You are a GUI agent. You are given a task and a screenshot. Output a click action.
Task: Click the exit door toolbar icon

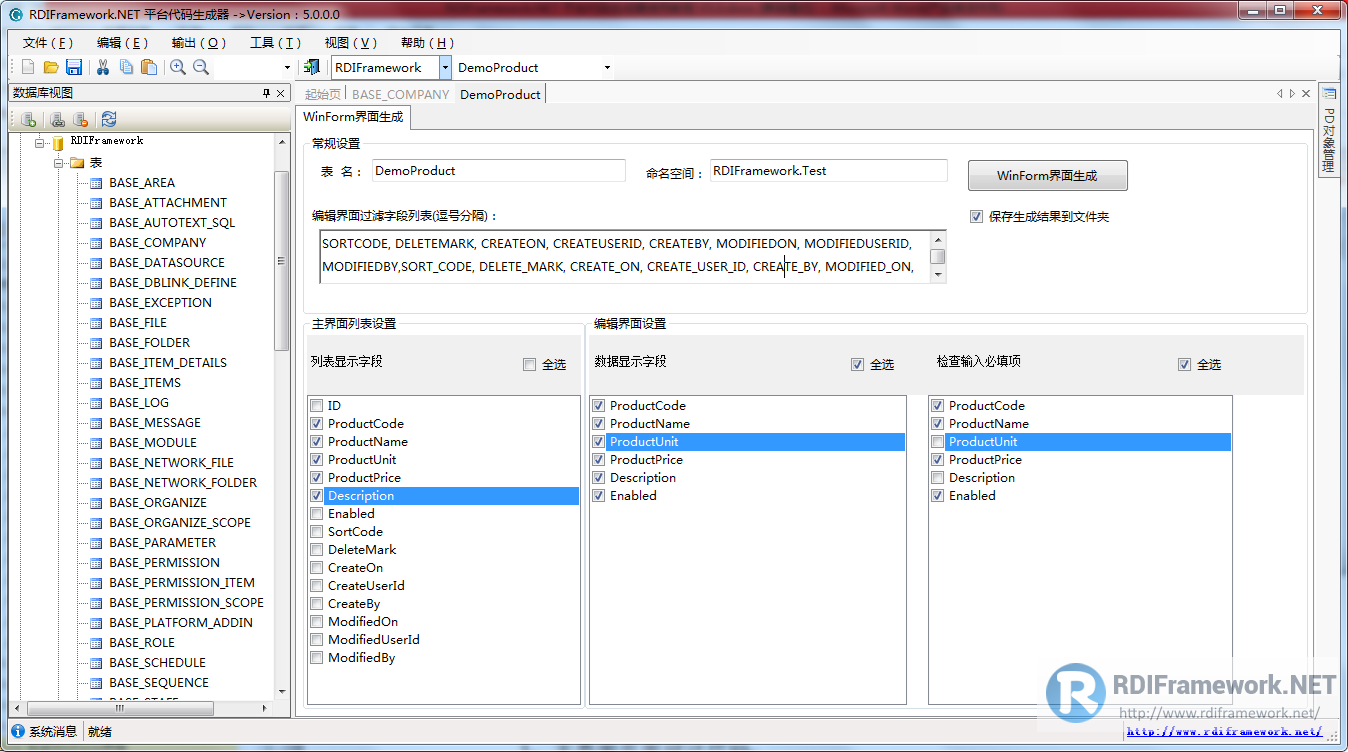coord(313,67)
